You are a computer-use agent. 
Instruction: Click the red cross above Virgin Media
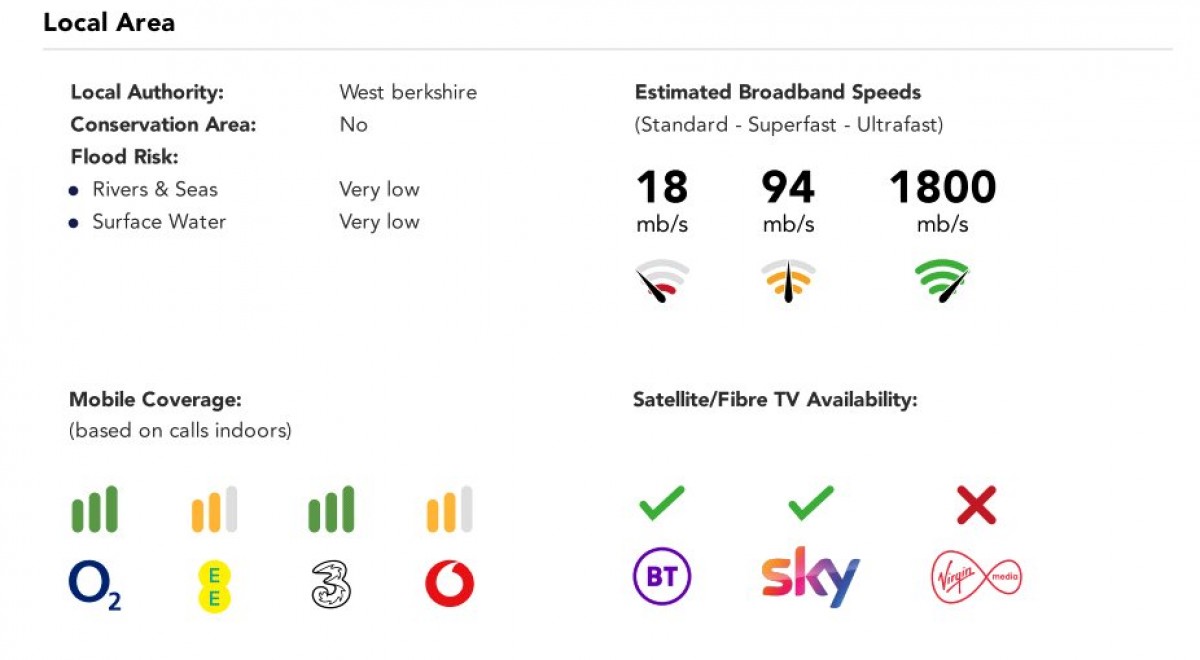[976, 506]
